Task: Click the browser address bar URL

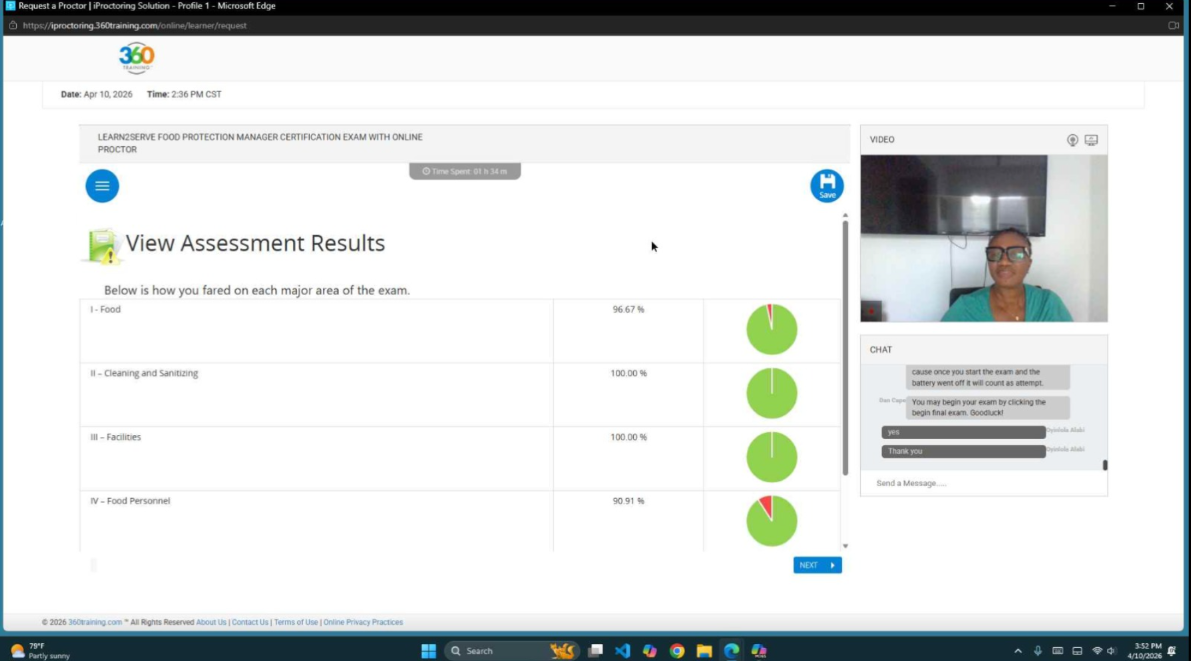Action: (x=134, y=25)
